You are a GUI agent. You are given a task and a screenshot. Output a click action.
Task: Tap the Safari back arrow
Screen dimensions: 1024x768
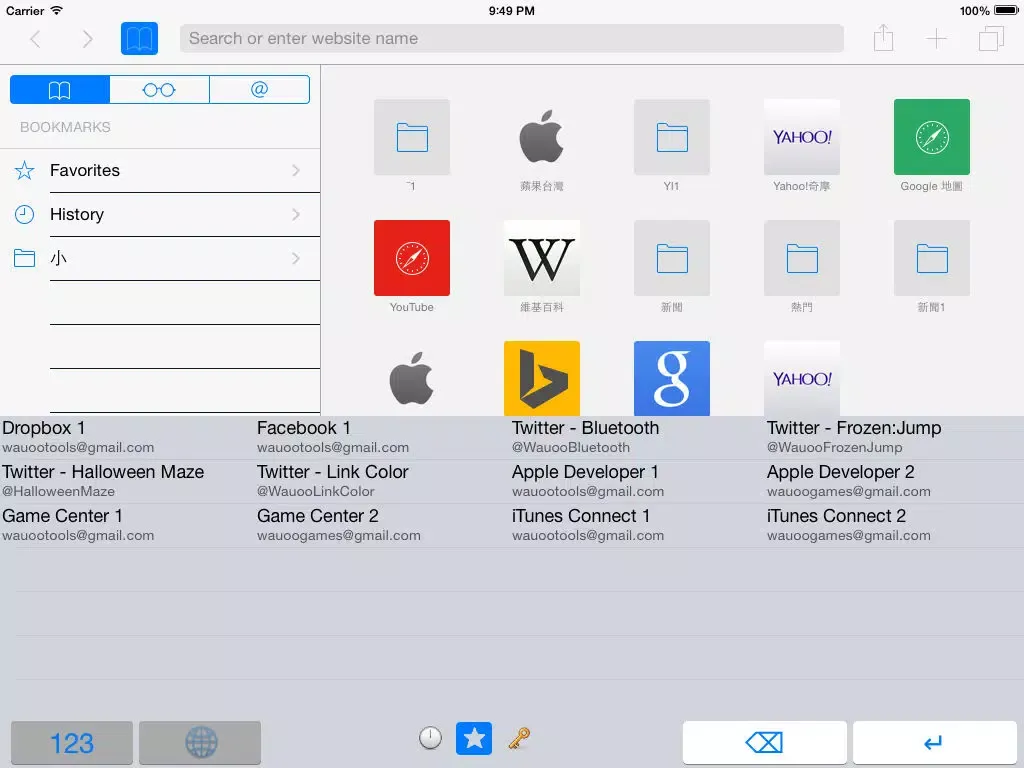pos(35,39)
